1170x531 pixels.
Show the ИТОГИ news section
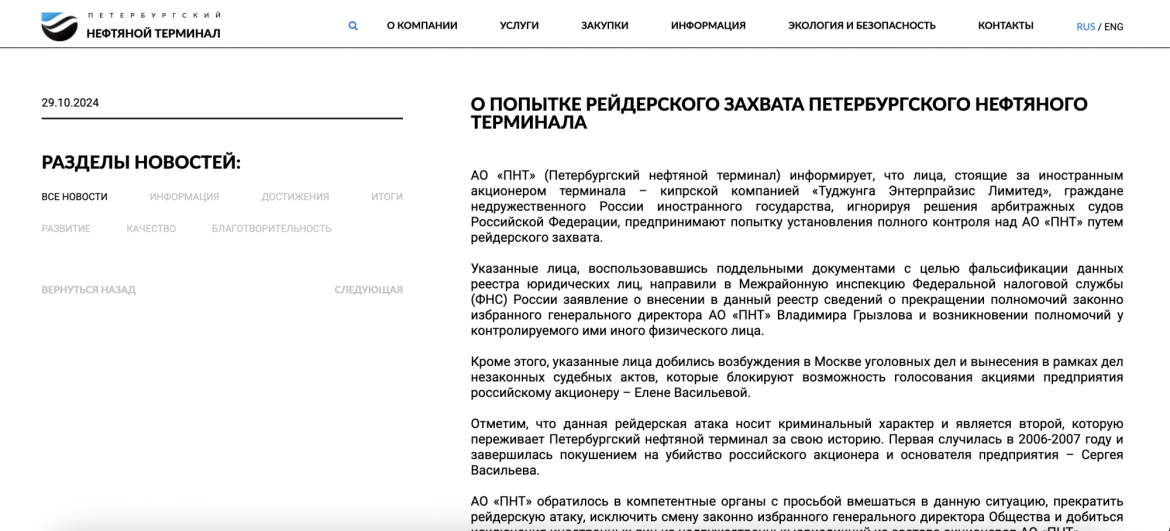tap(386, 197)
